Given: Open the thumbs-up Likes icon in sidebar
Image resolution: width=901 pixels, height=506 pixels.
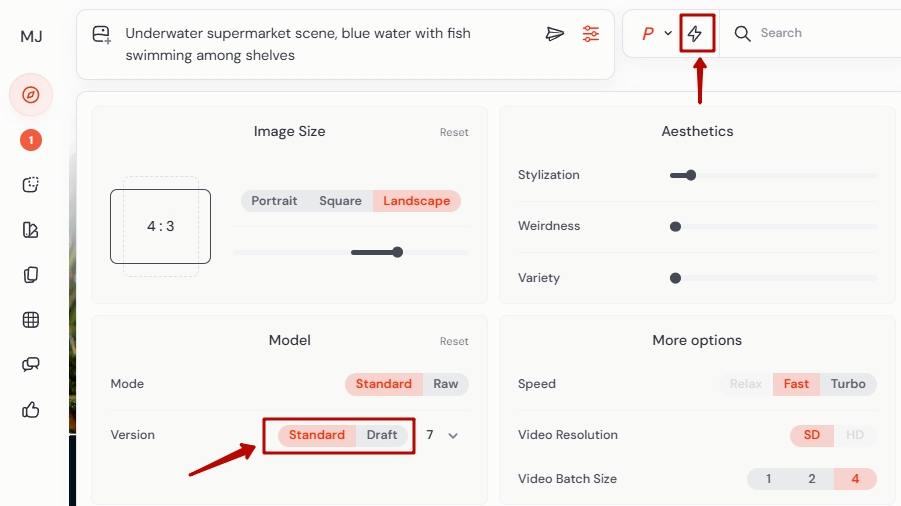Looking at the screenshot, I should tap(31, 409).
